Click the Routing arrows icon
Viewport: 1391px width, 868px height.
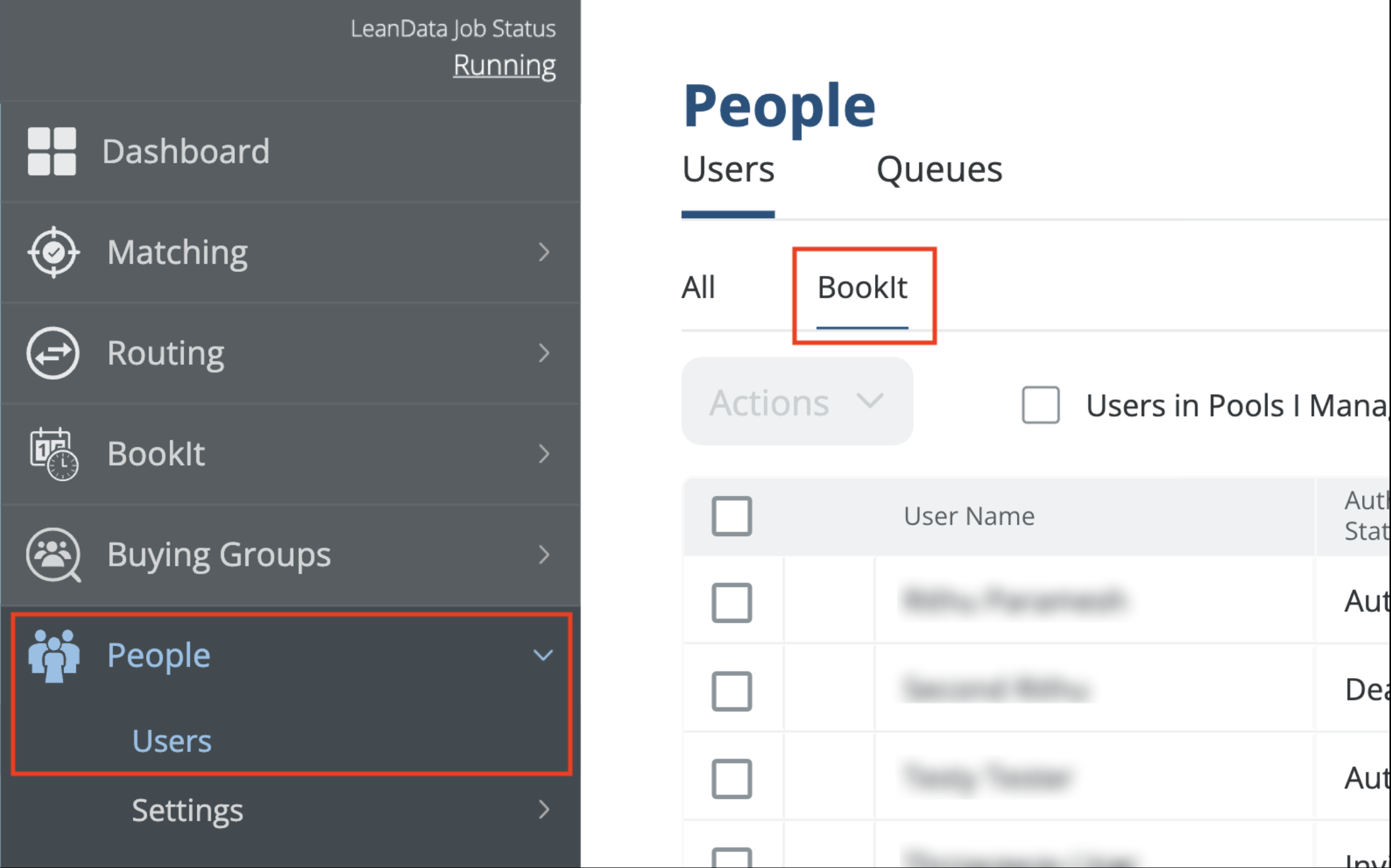point(52,353)
